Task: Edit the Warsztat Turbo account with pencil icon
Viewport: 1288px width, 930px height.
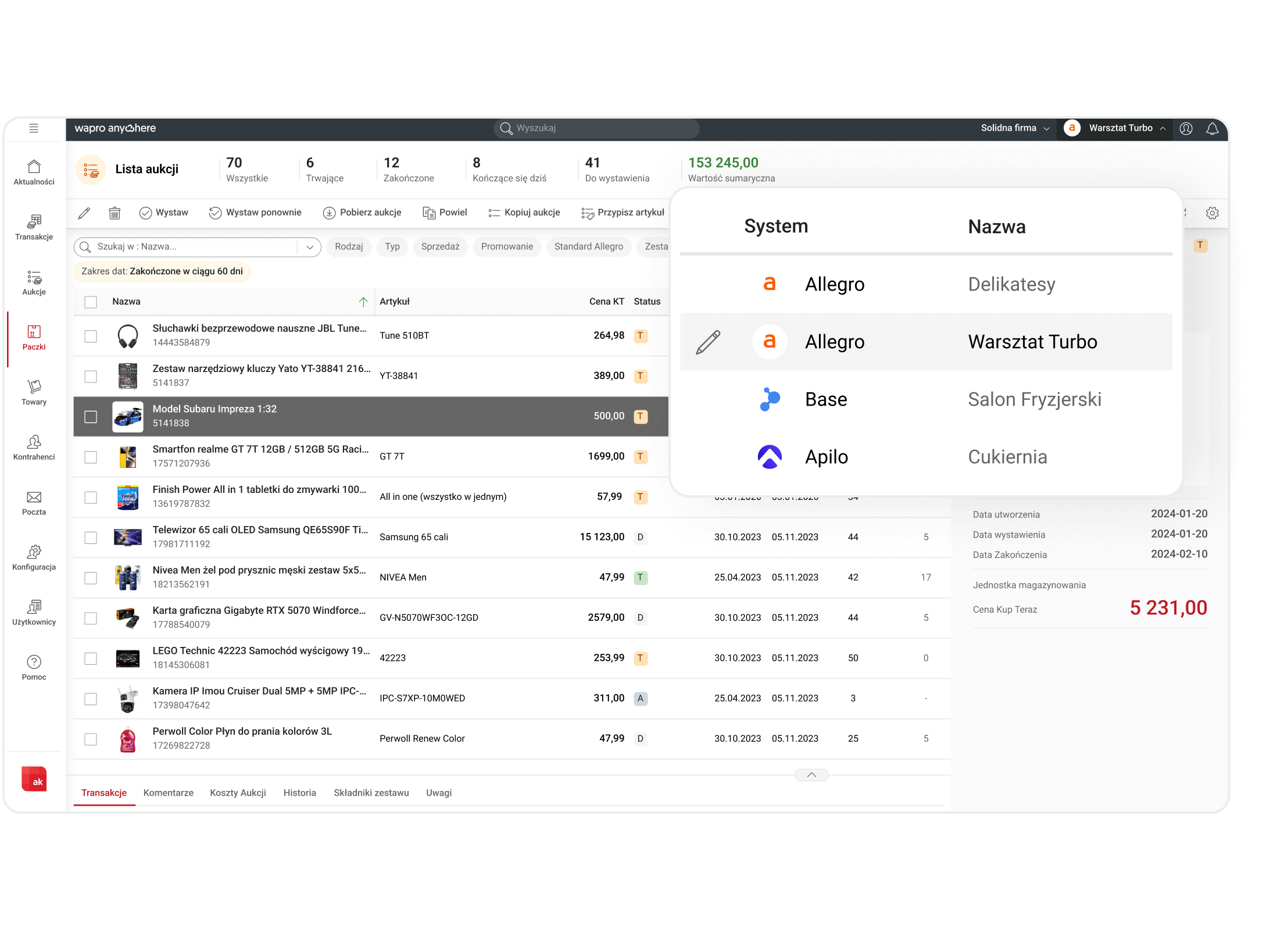Action: [708, 342]
